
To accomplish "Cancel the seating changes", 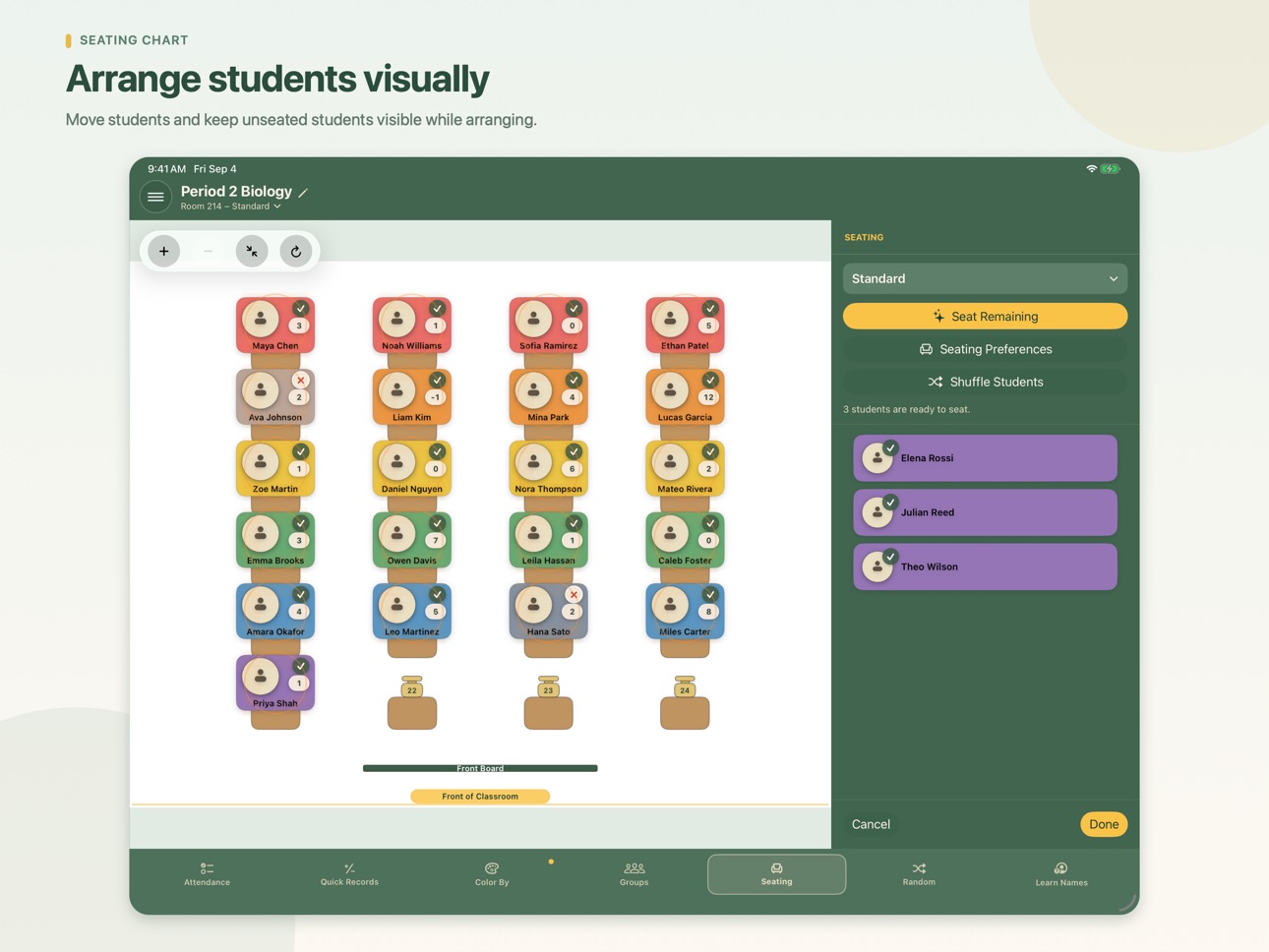I will coord(871,824).
